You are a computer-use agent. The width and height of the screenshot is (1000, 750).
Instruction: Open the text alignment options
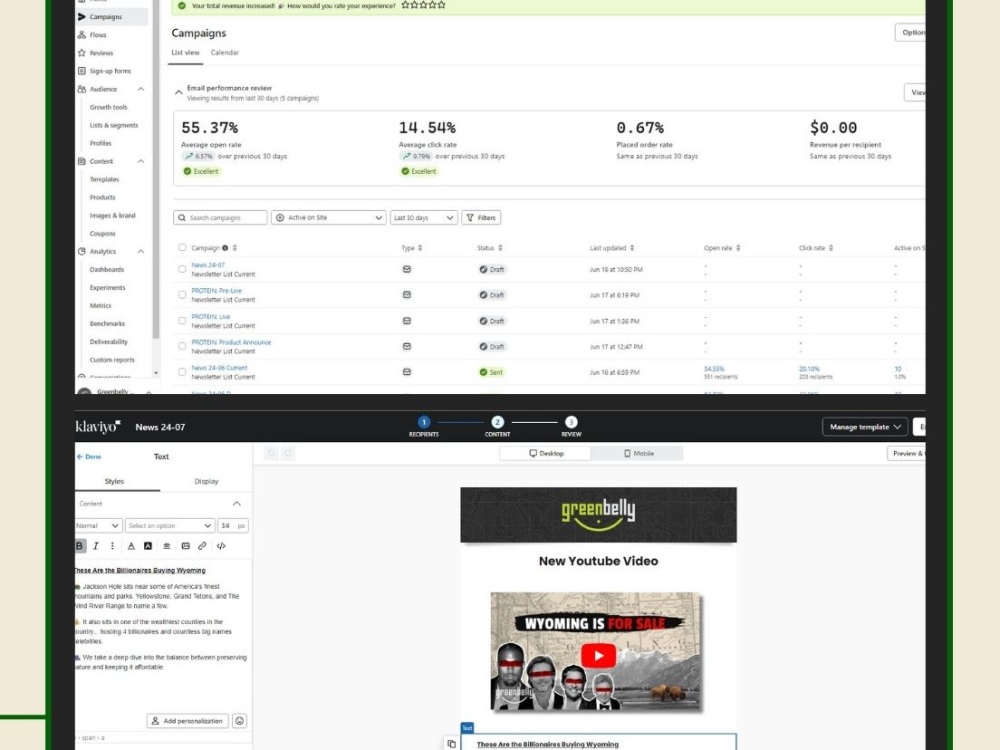(166, 546)
